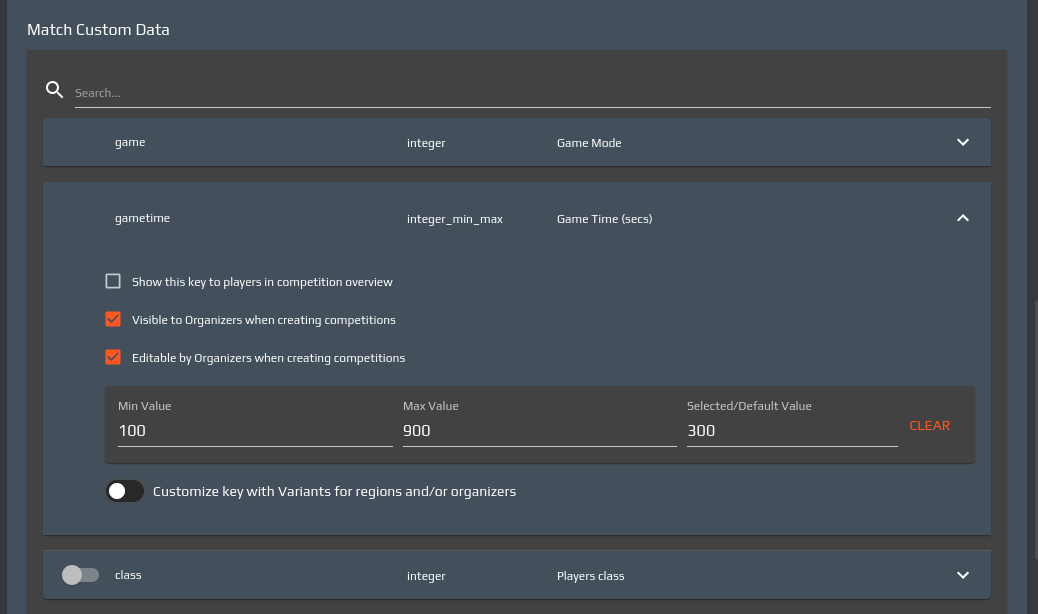Screen dimensions: 1038x614
Task: Click the search magnifier icon
Action: coord(55,90)
